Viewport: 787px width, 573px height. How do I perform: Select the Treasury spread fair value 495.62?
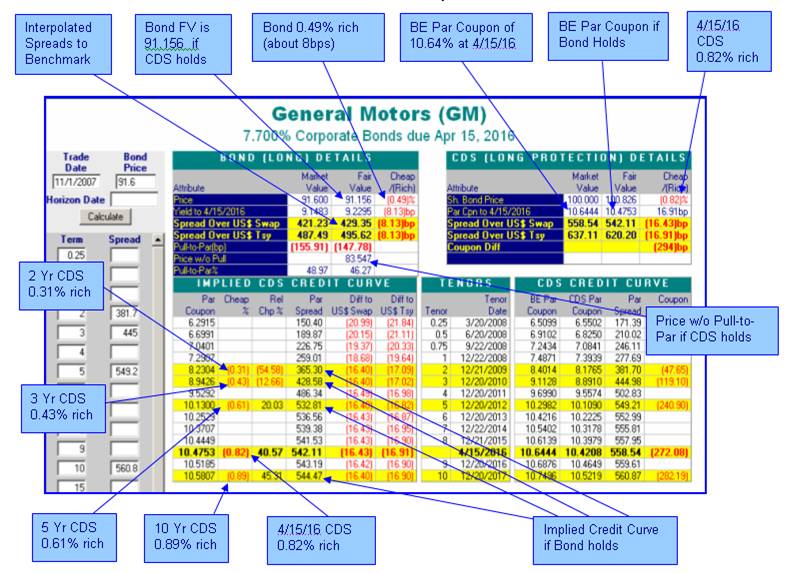point(356,235)
